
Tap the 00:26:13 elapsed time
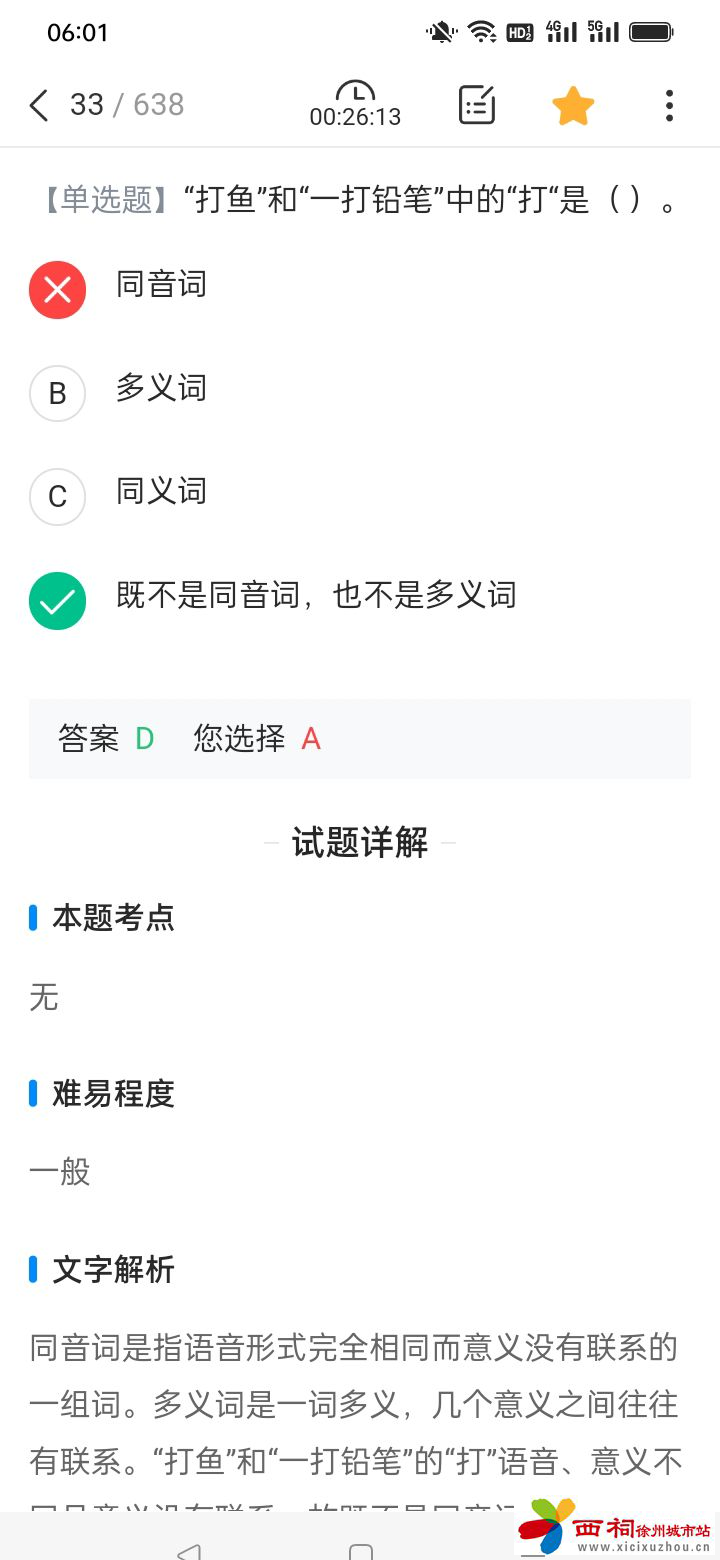point(355,118)
